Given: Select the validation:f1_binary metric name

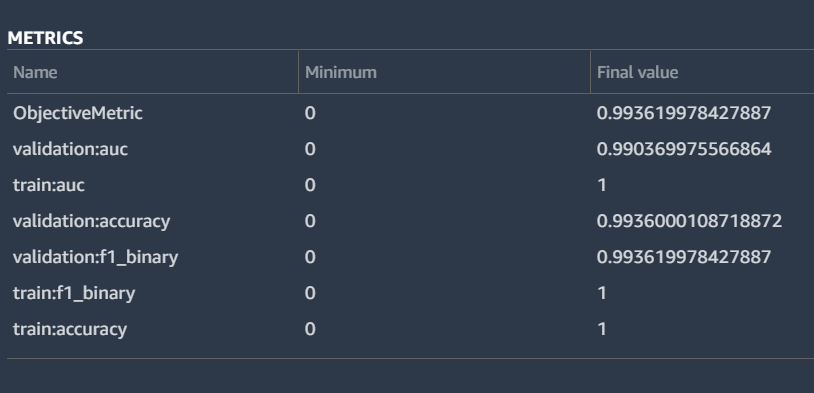Looking at the screenshot, I should pos(96,258).
